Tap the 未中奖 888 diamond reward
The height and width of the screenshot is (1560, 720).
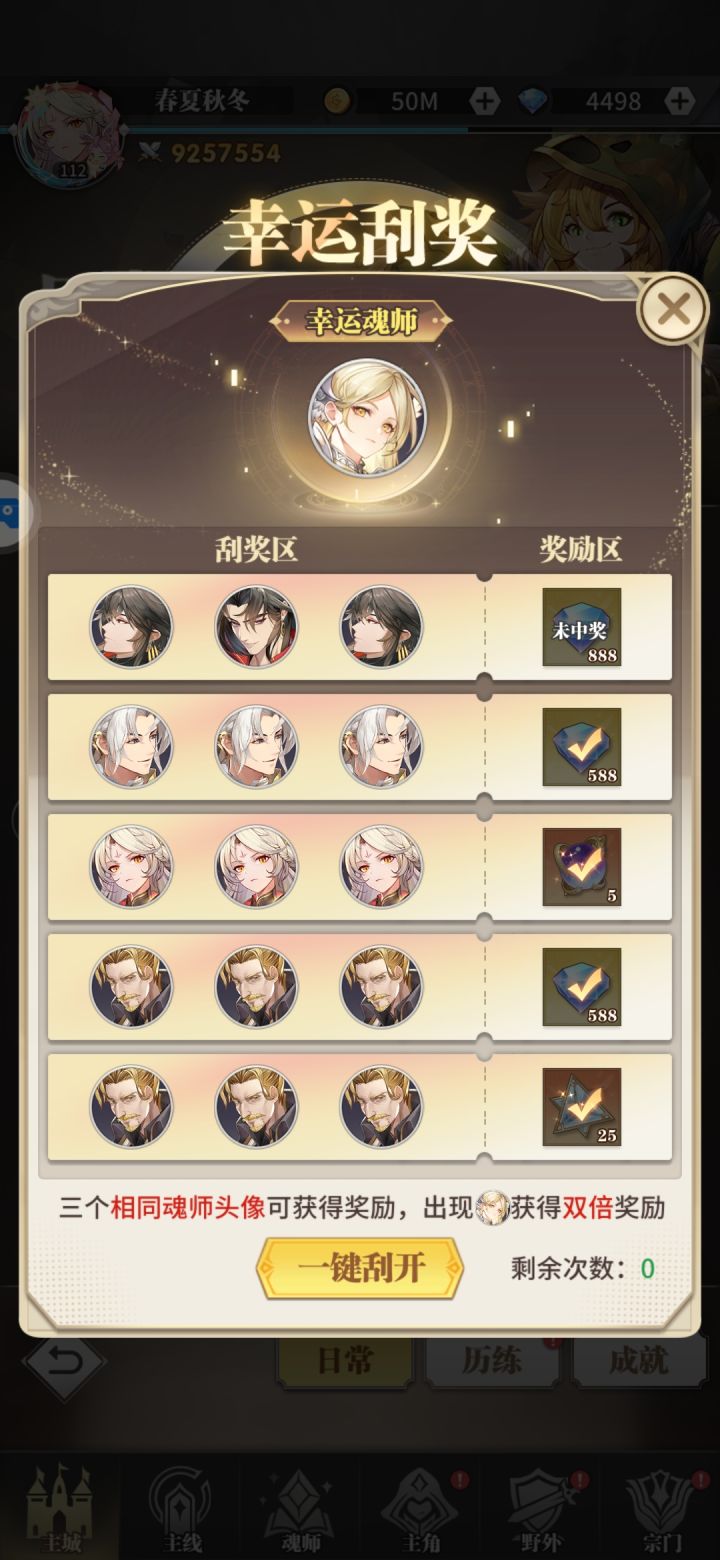click(582, 628)
